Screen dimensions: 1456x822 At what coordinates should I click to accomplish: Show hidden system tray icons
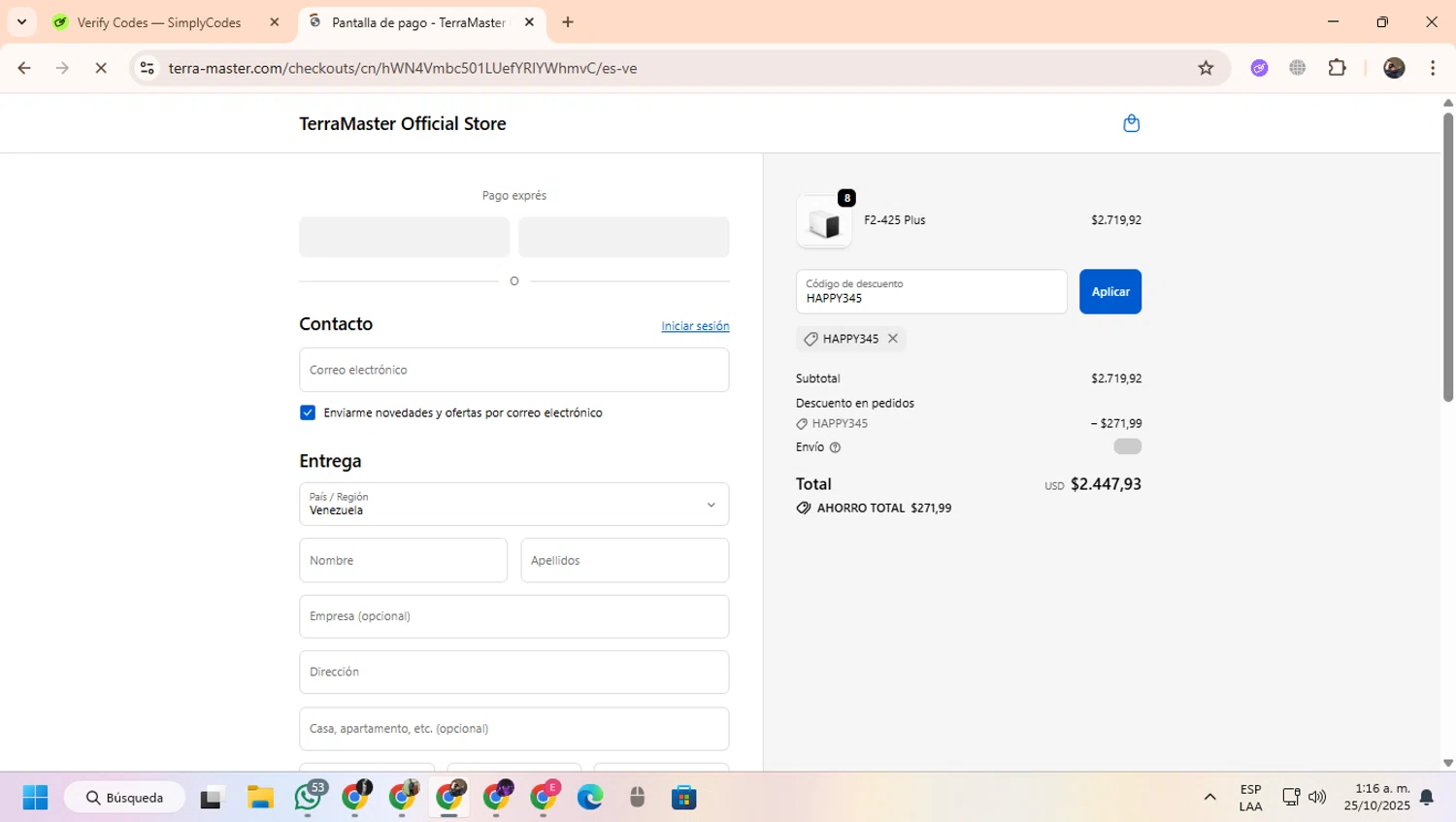(1209, 798)
